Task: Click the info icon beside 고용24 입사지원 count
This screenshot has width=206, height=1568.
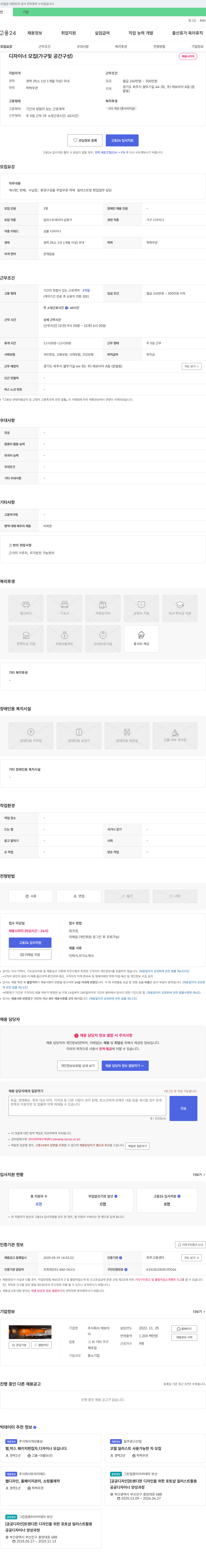Action: 179,1196
